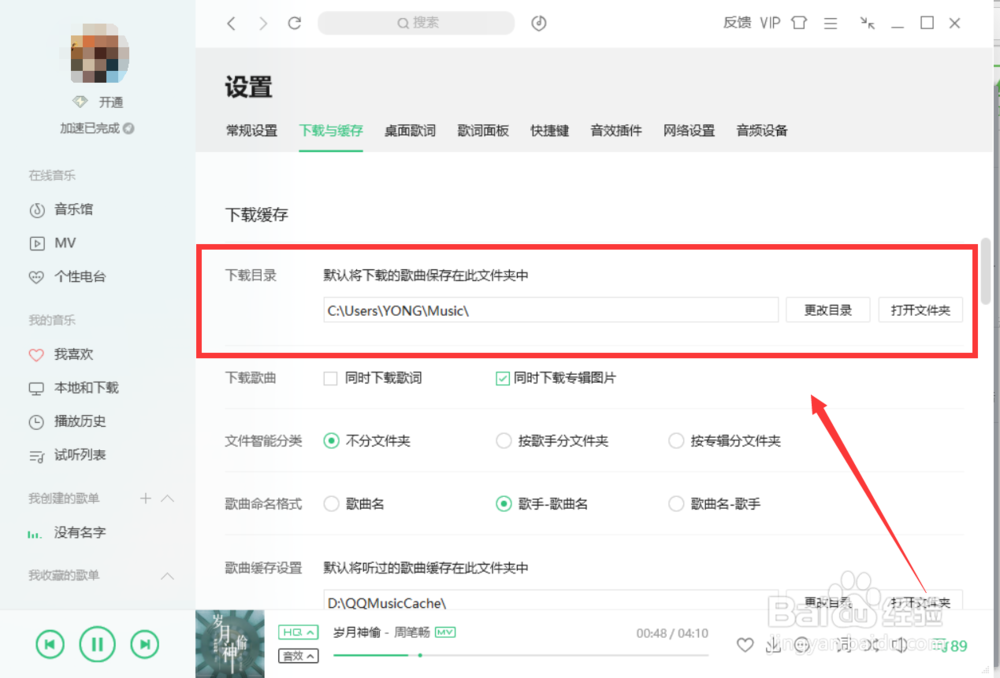Screen dimensions: 1000x678
Task: Select 歌曲名 naming format
Action: [x=331, y=504]
